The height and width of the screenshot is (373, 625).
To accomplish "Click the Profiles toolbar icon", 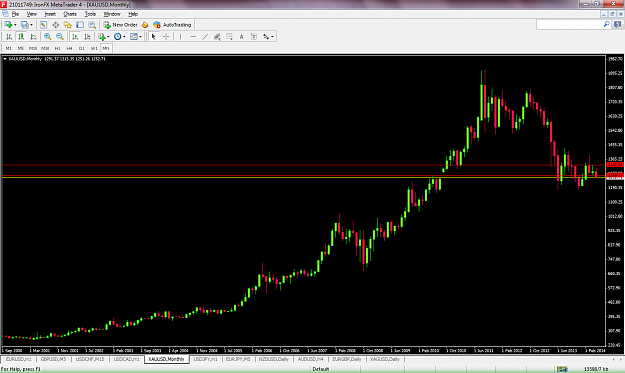I will click(25, 25).
